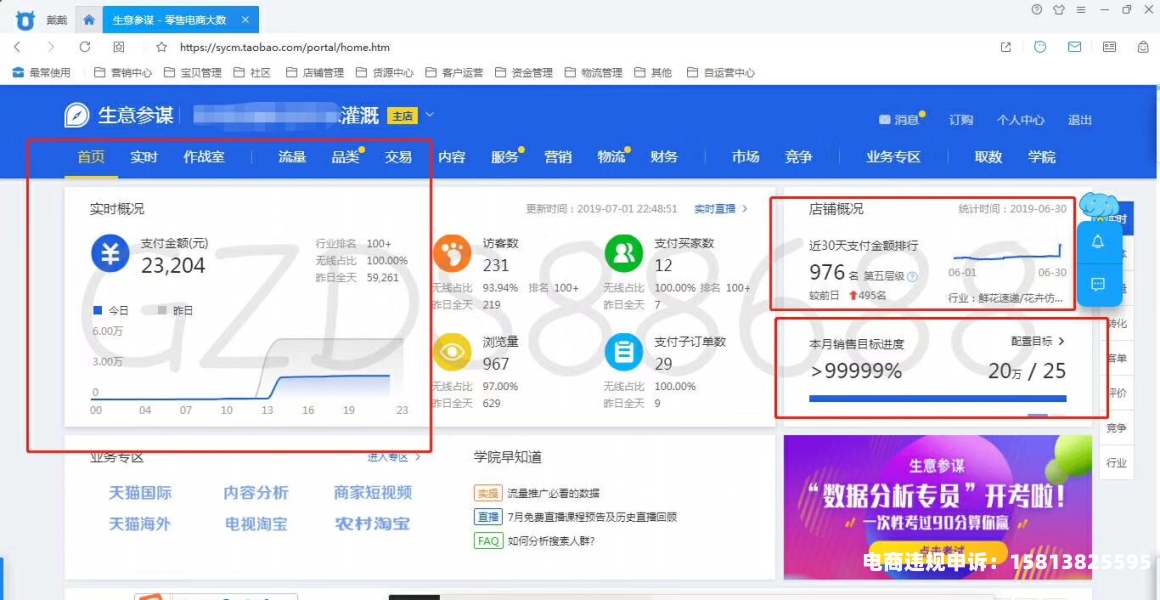Viewport: 1160px width, 600px height.
Task: Click the 今日 legend marker in chart
Action: (97, 311)
